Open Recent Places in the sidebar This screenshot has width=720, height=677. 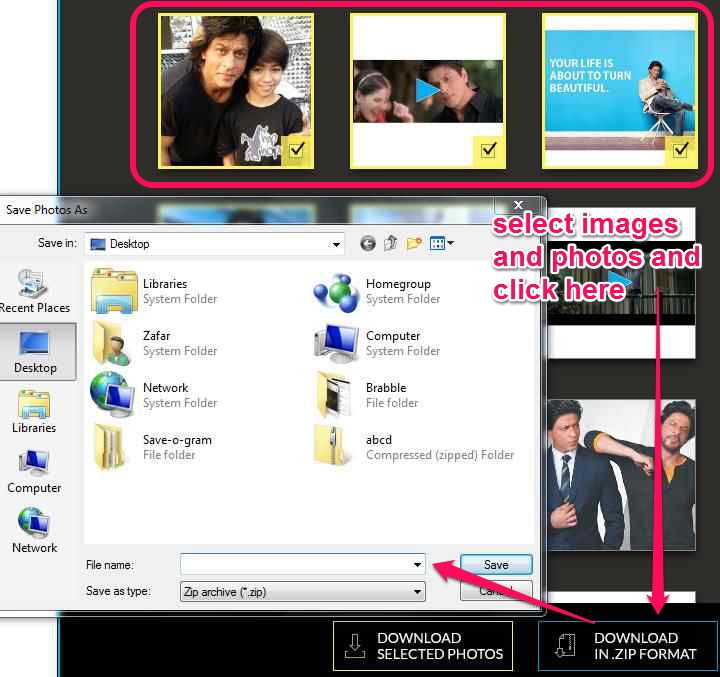(34, 292)
